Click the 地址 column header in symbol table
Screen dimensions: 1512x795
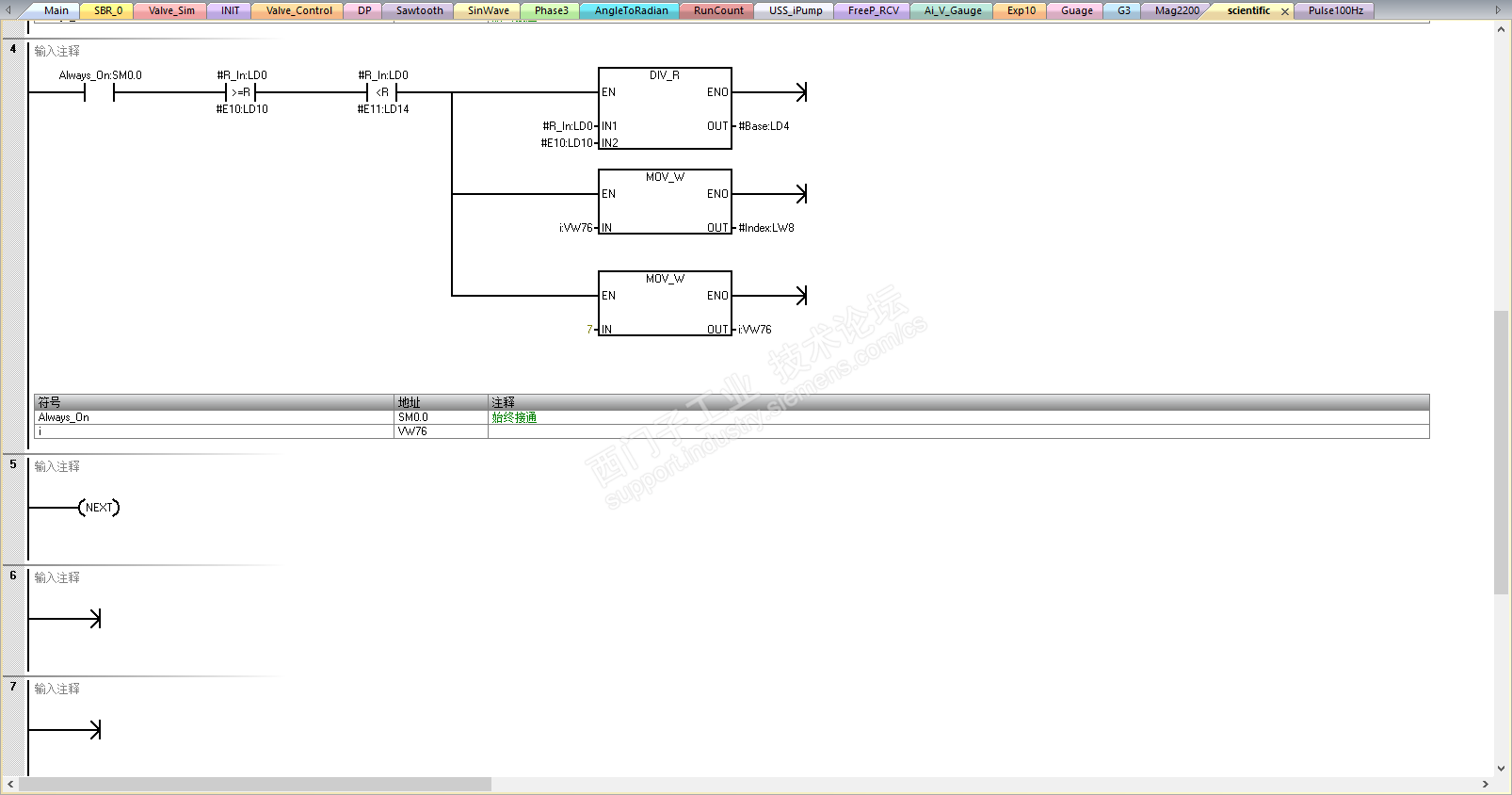point(441,402)
